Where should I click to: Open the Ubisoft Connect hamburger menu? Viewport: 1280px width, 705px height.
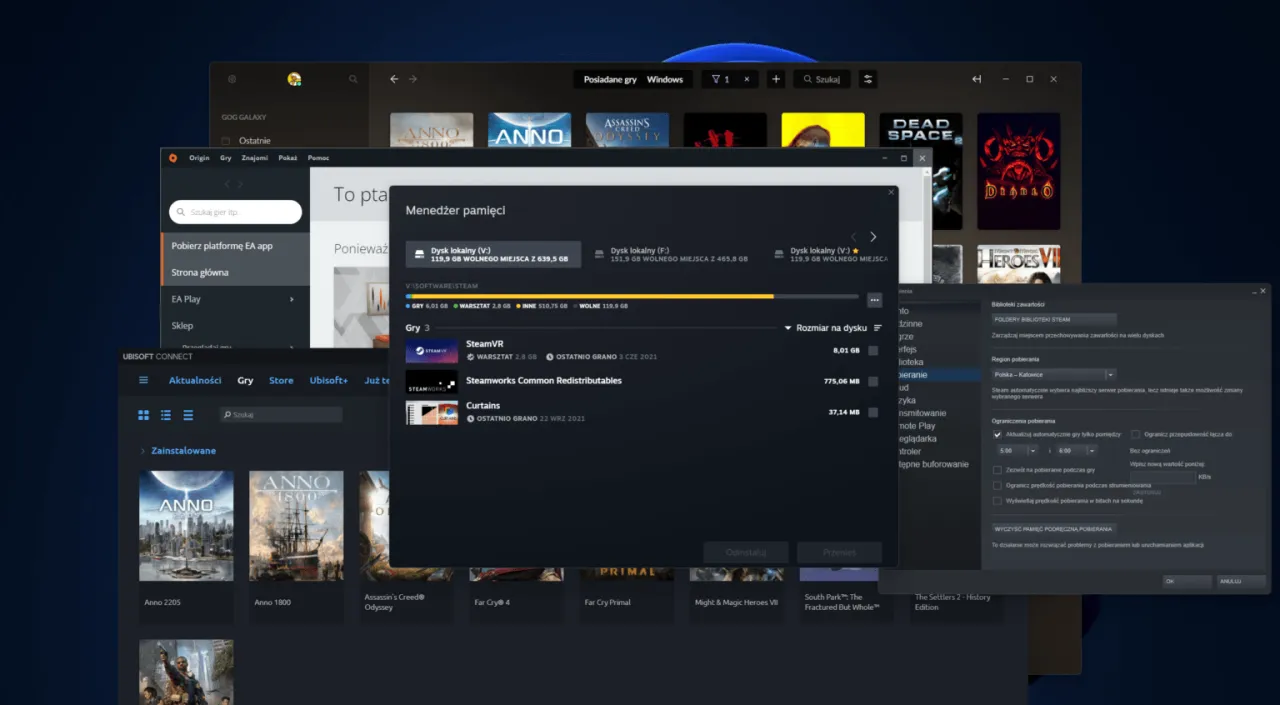[143, 380]
